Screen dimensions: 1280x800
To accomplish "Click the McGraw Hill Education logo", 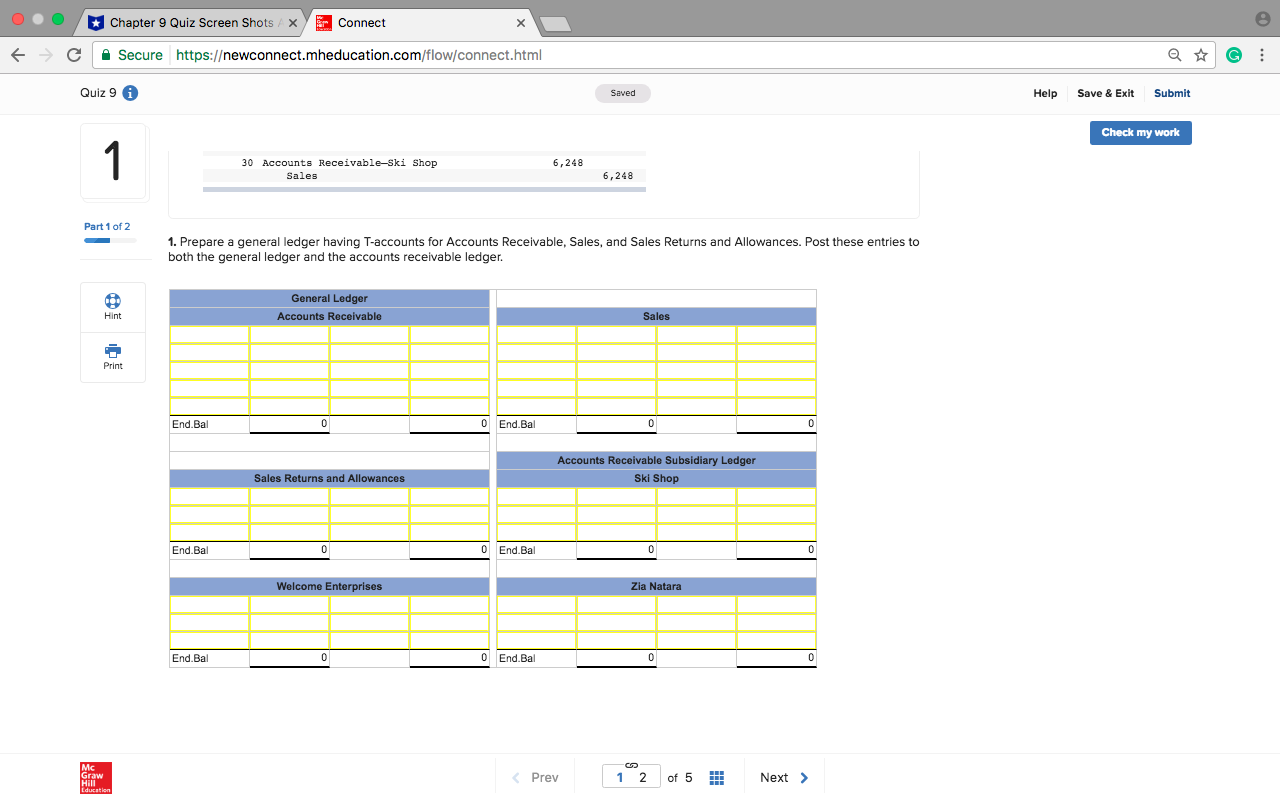I will 96,778.
